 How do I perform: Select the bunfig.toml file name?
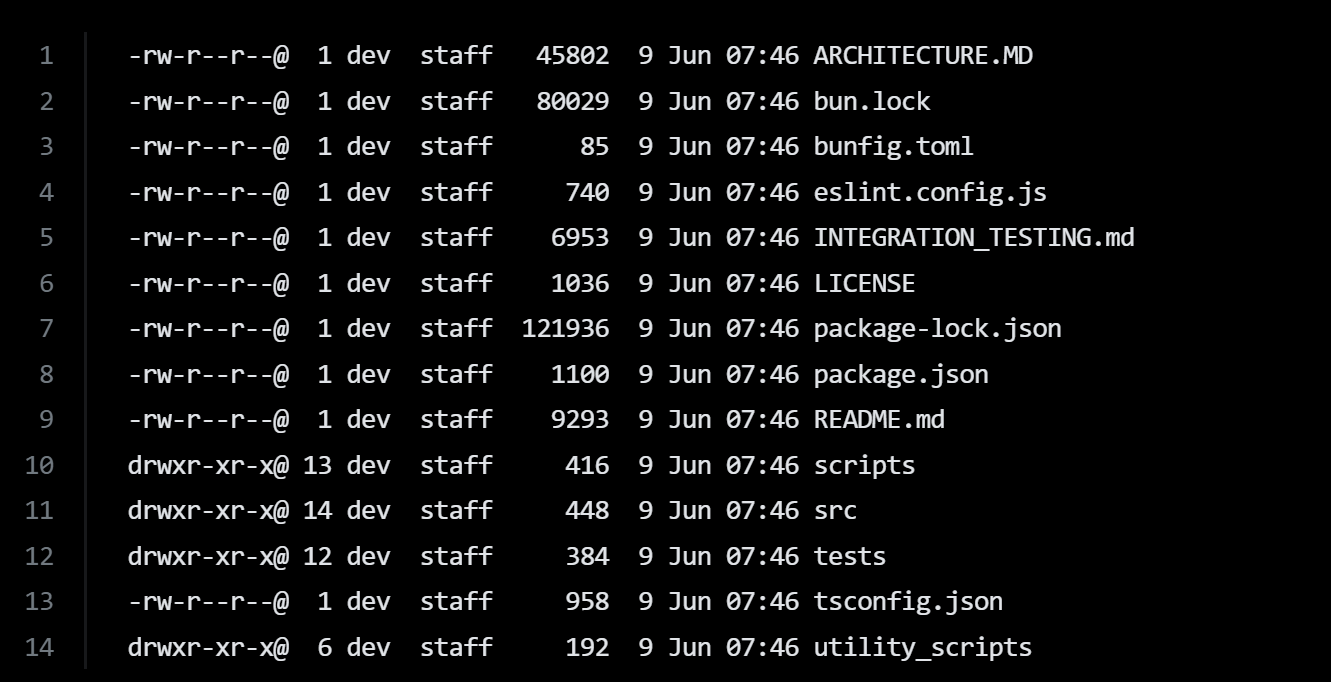click(x=894, y=147)
